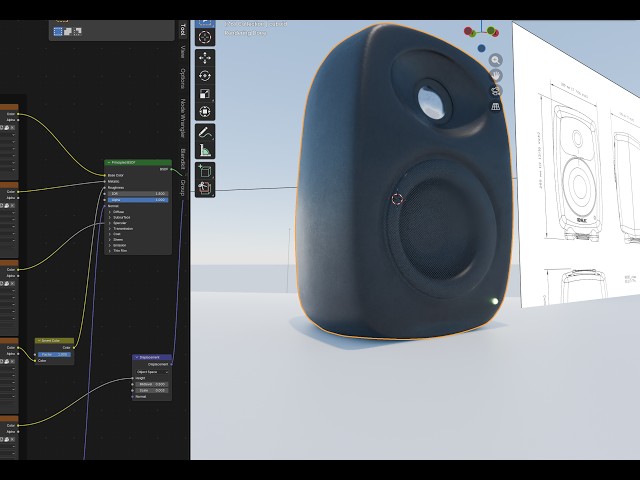Activate the Select Box tool in viewport toolbar
Viewport: 640px width, 480px height.
point(204,23)
